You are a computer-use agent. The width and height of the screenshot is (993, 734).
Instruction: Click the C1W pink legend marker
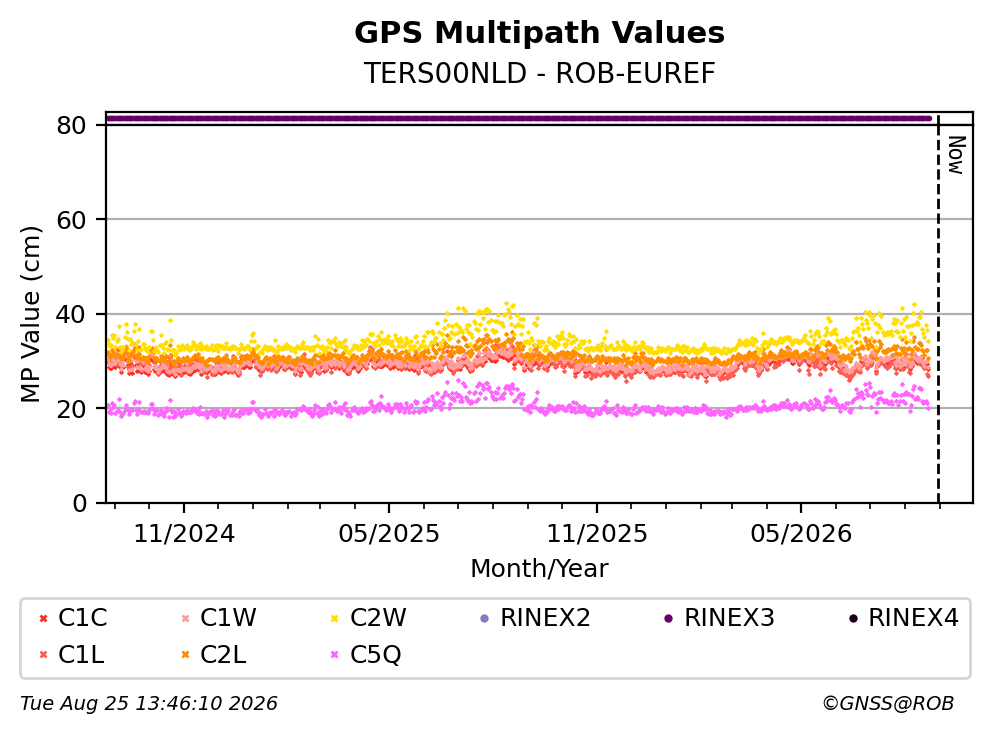coord(186,618)
